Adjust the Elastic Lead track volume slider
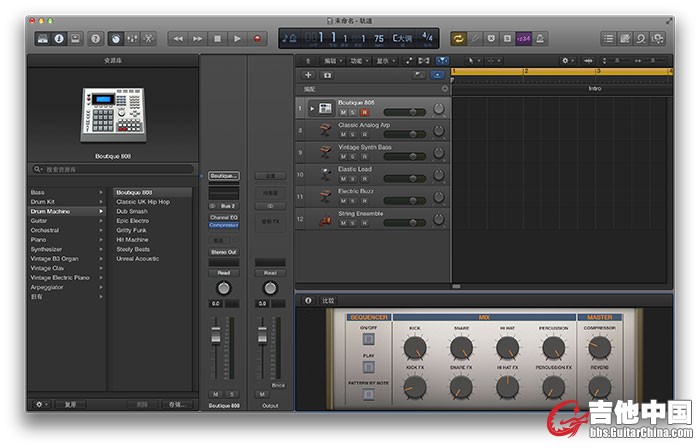 tap(404, 179)
